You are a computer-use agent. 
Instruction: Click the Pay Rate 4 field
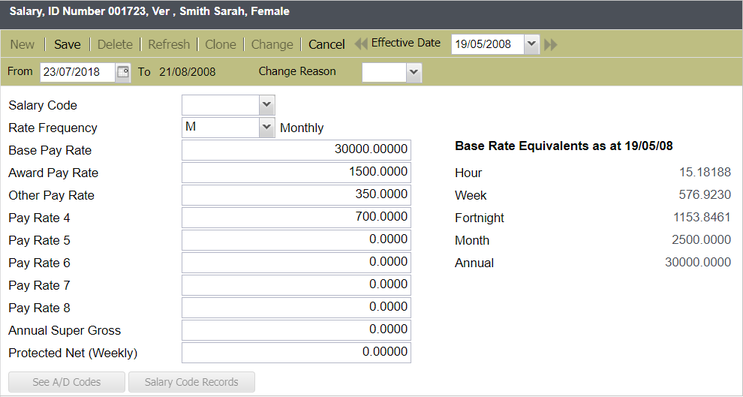tap(296, 217)
